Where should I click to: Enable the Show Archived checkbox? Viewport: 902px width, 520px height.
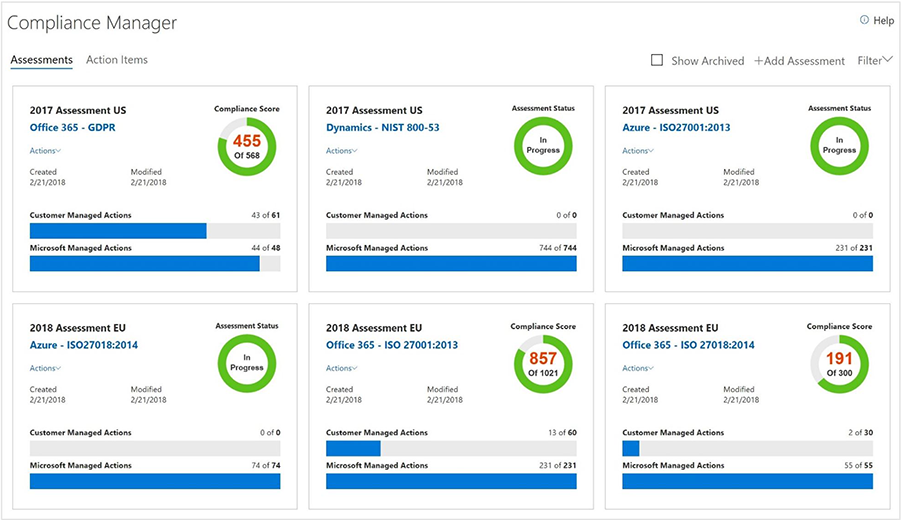pyautogui.click(x=657, y=60)
